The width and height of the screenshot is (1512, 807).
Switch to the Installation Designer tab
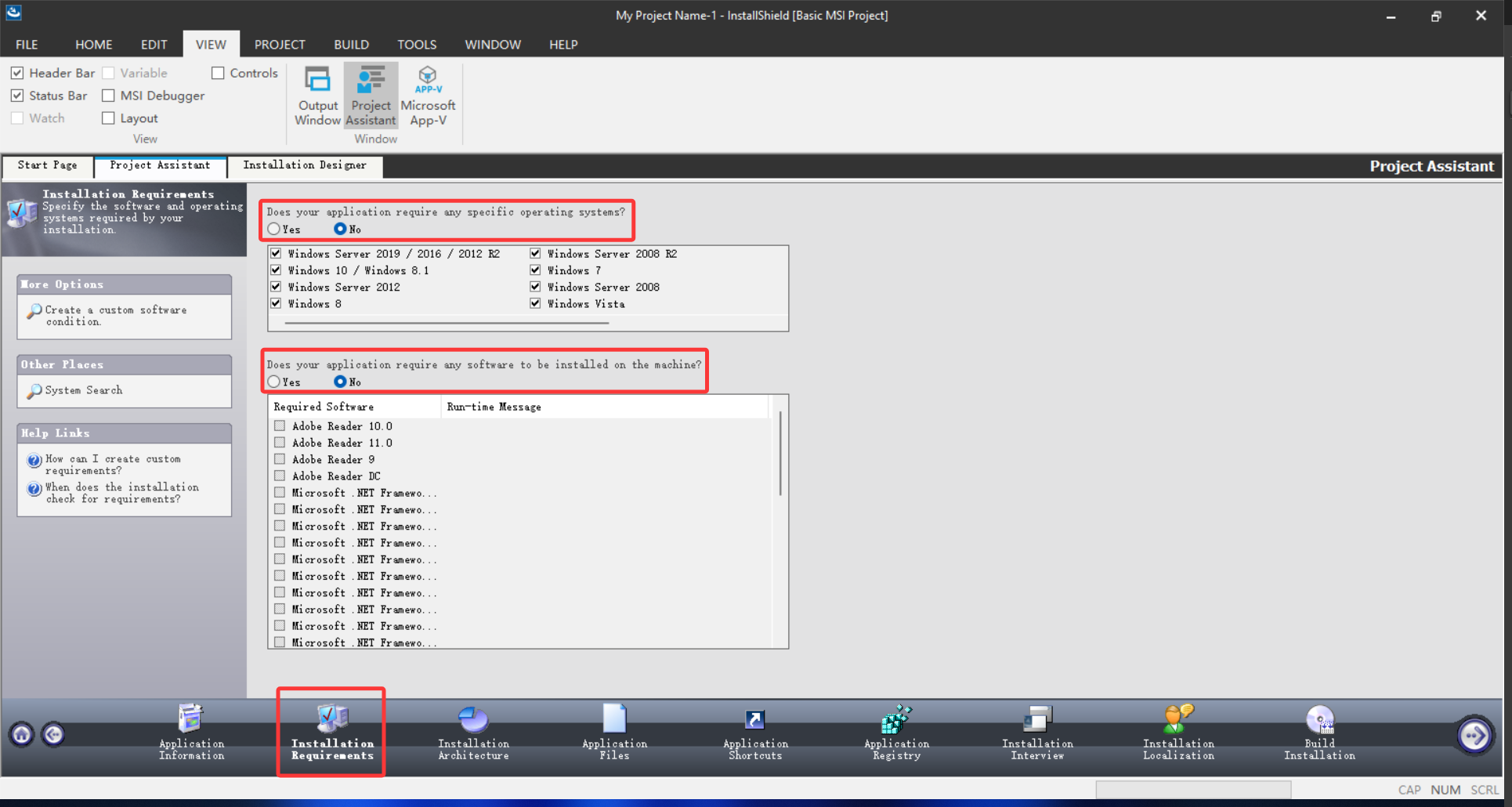(305, 165)
